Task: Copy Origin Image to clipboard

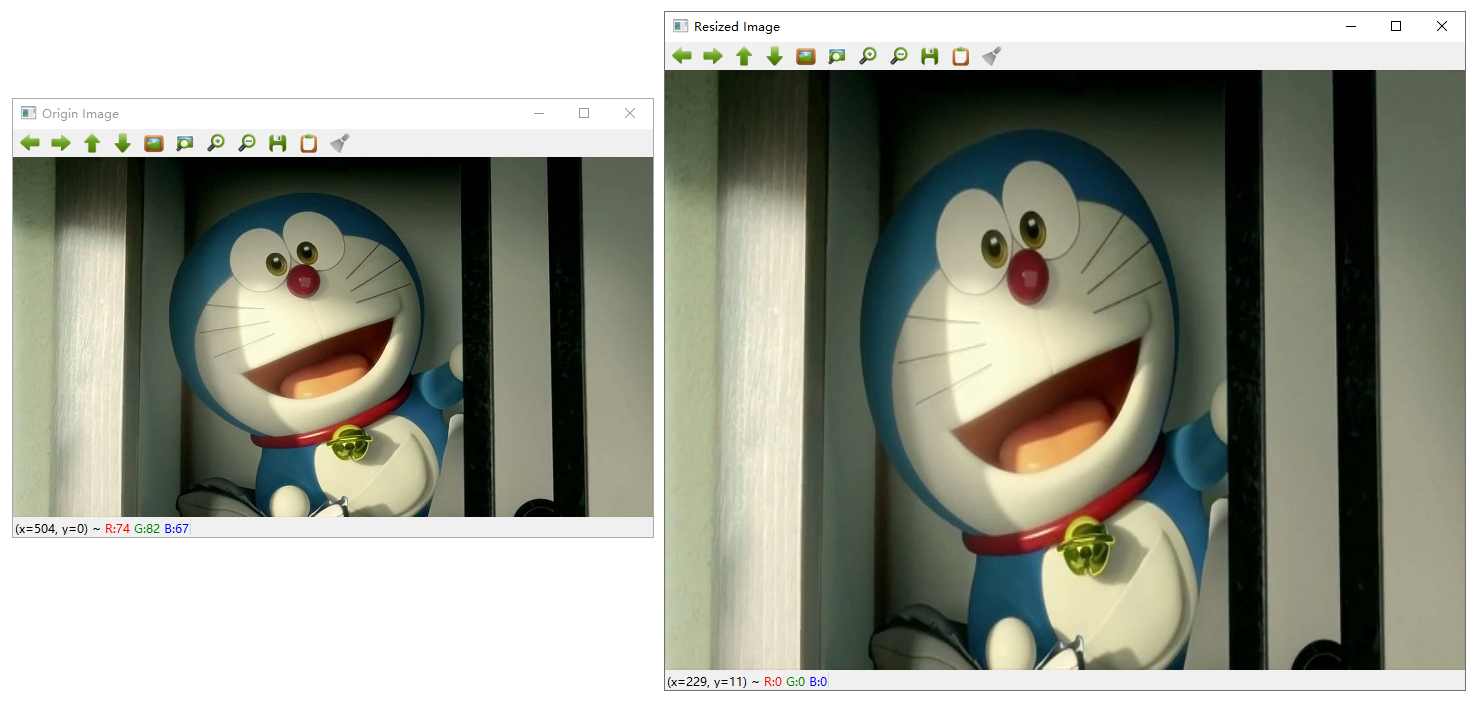Action: [x=308, y=143]
